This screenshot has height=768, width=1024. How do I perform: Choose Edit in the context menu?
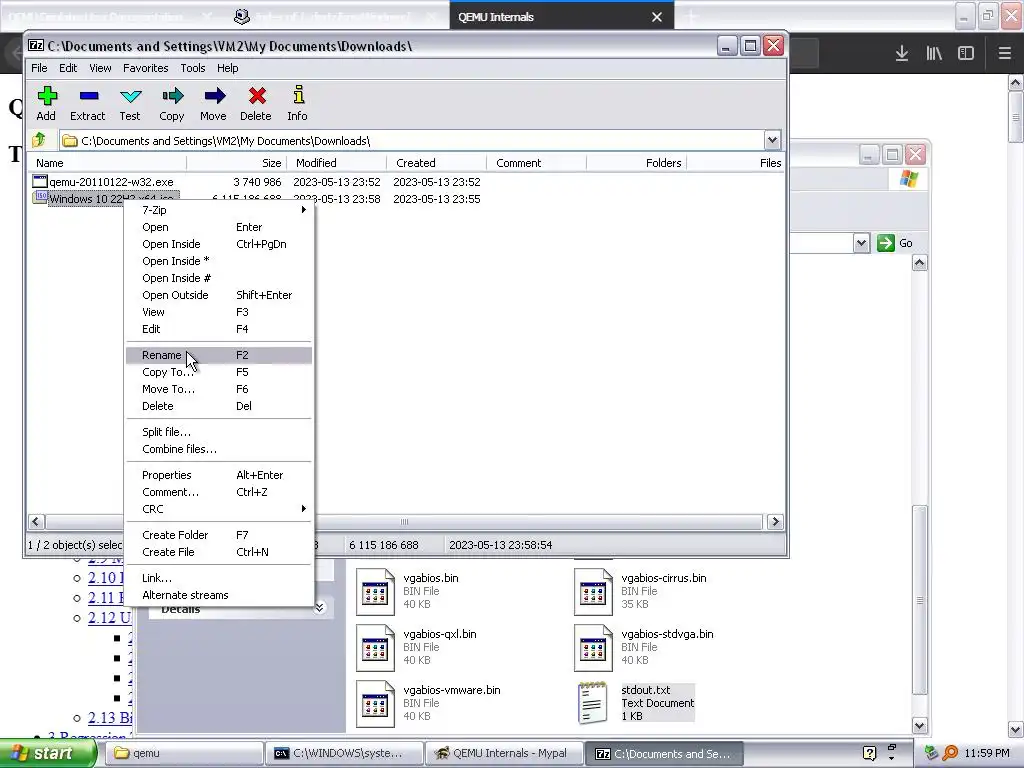[x=218, y=328]
